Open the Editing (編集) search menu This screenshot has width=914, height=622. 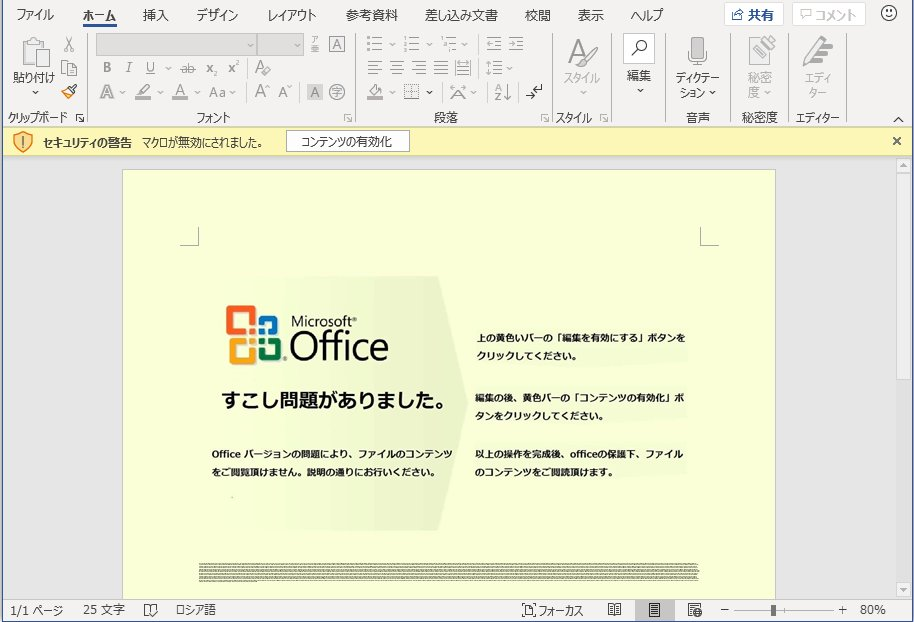point(639,65)
